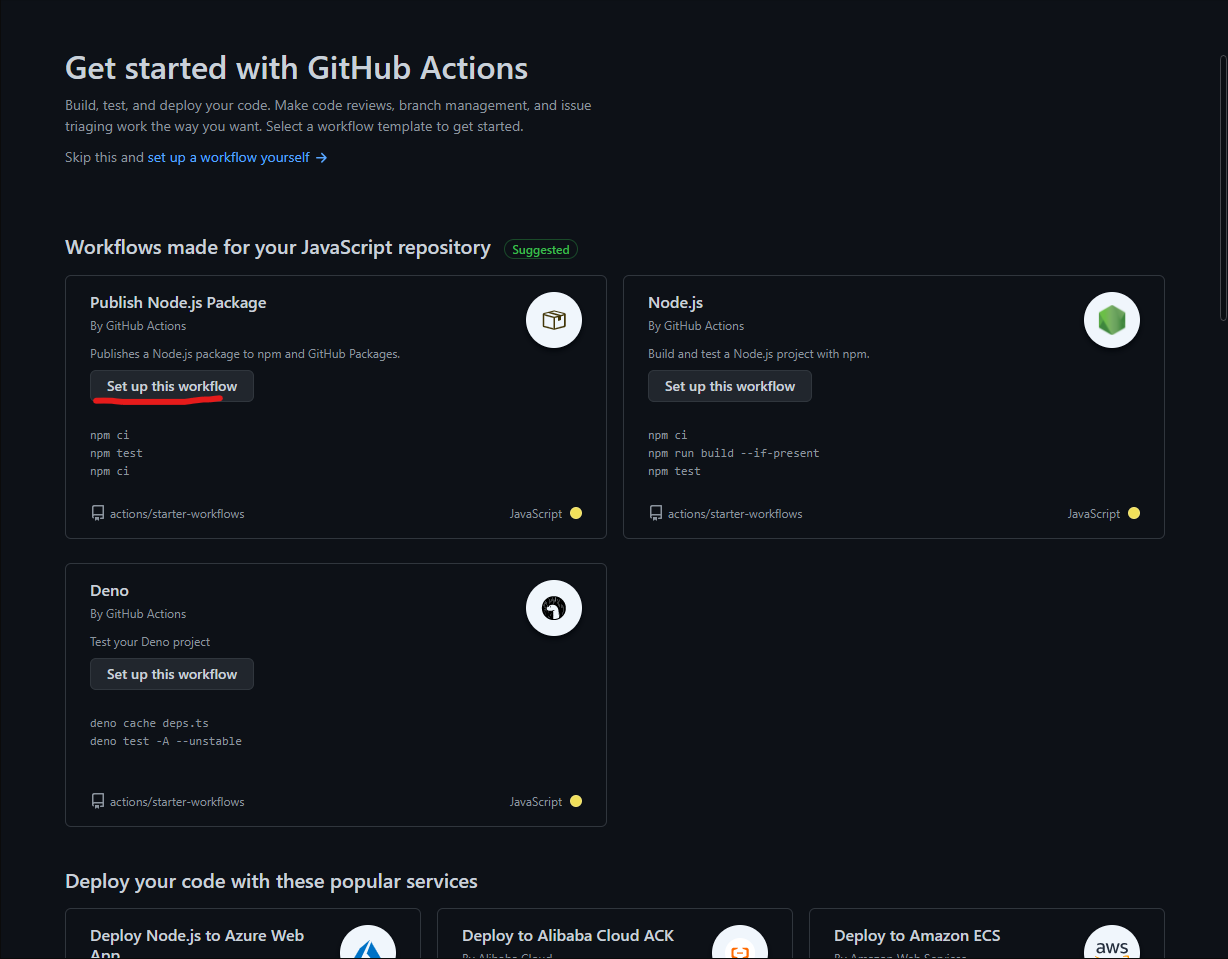Click the page vertical scrollbar thumb
The height and width of the screenshot is (959, 1228).
pyautogui.click(x=1221, y=186)
